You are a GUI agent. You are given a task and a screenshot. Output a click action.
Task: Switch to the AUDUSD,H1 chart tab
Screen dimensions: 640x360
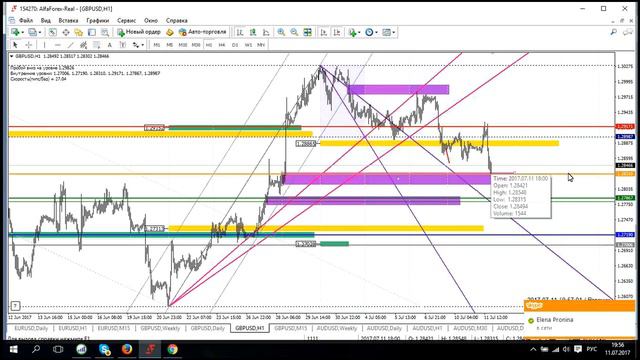point(427,328)
